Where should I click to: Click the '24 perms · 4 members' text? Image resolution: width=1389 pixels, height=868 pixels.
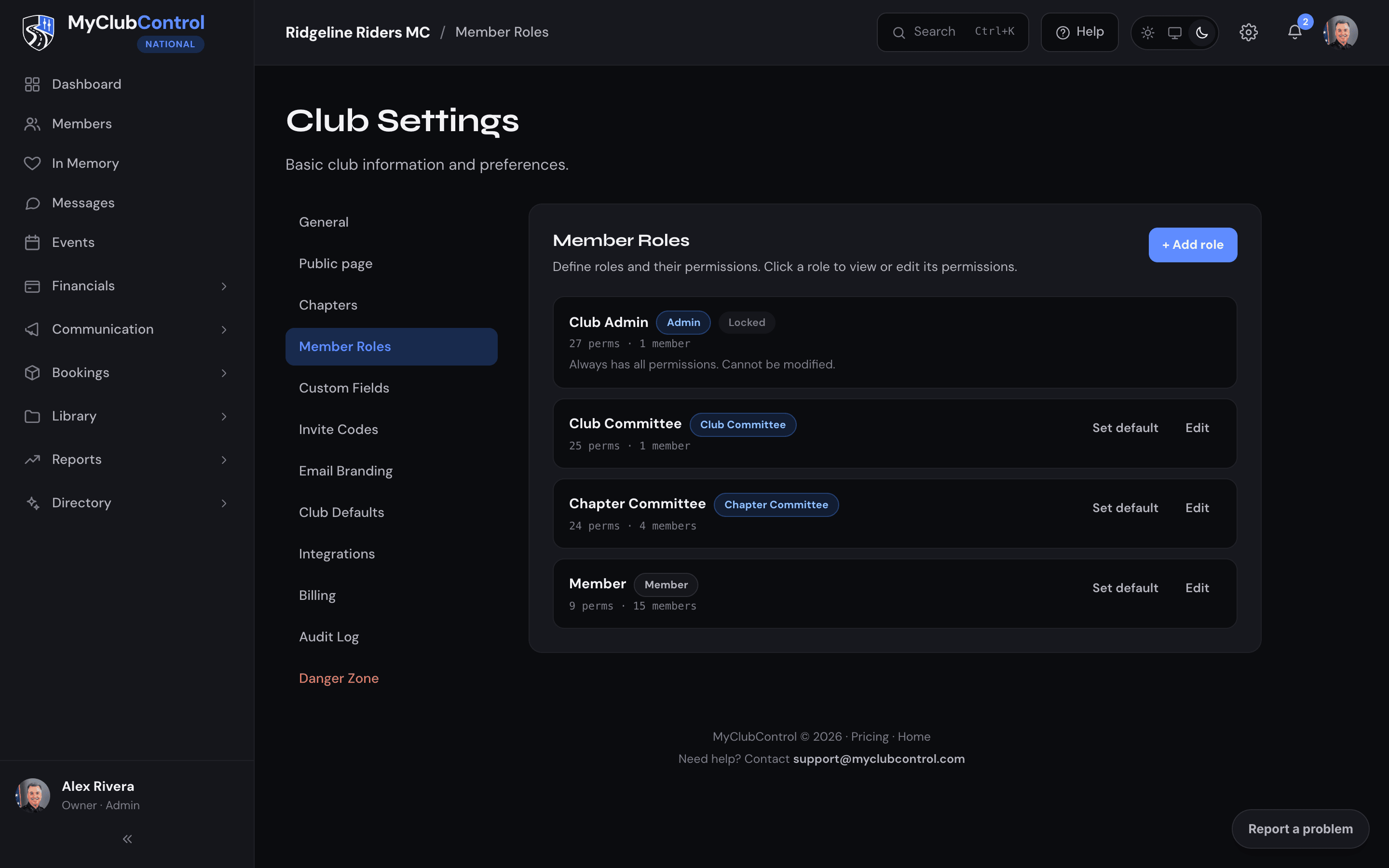(632, 526)
